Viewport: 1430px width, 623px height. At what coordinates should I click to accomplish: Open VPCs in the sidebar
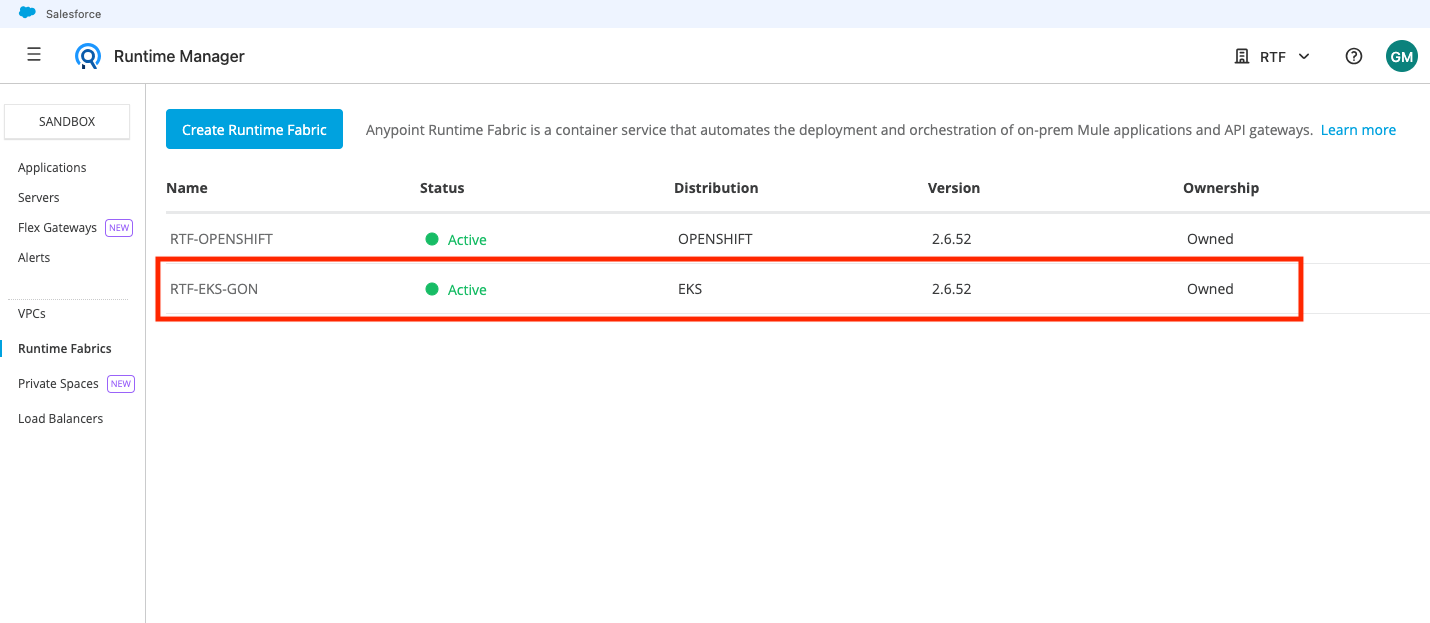coord(32,313)
